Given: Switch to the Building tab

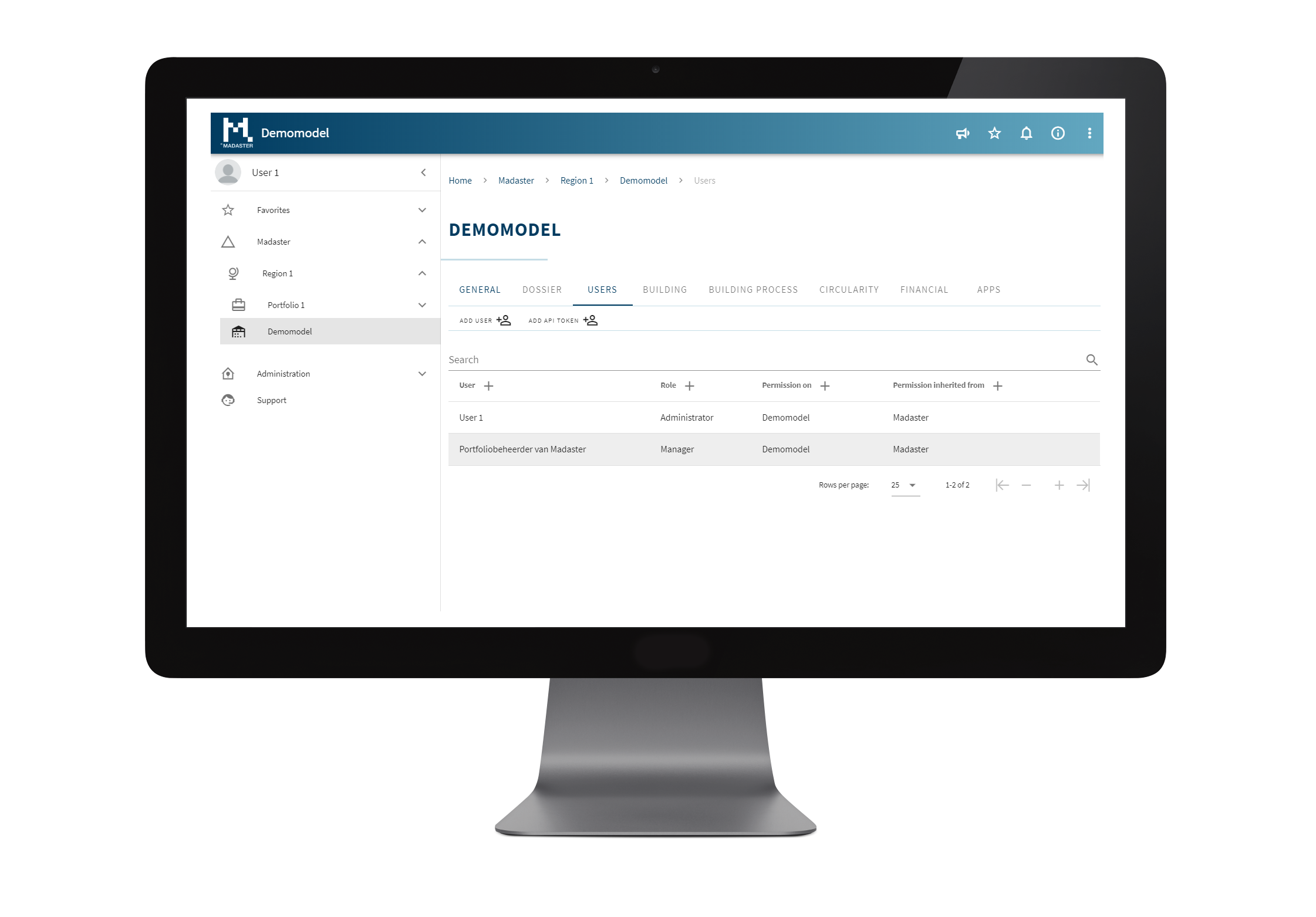Looking at the screenshot, I should pos(663,289).
